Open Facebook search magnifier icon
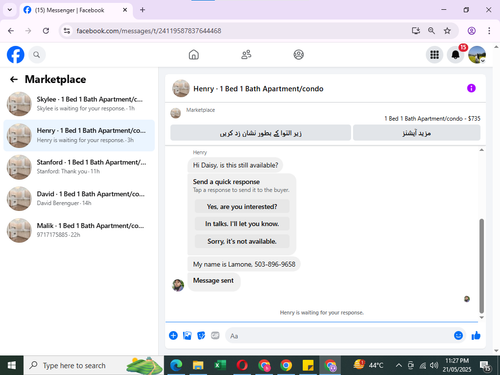The height and width of the screenshot is (375, 500). tap(37, 55)
